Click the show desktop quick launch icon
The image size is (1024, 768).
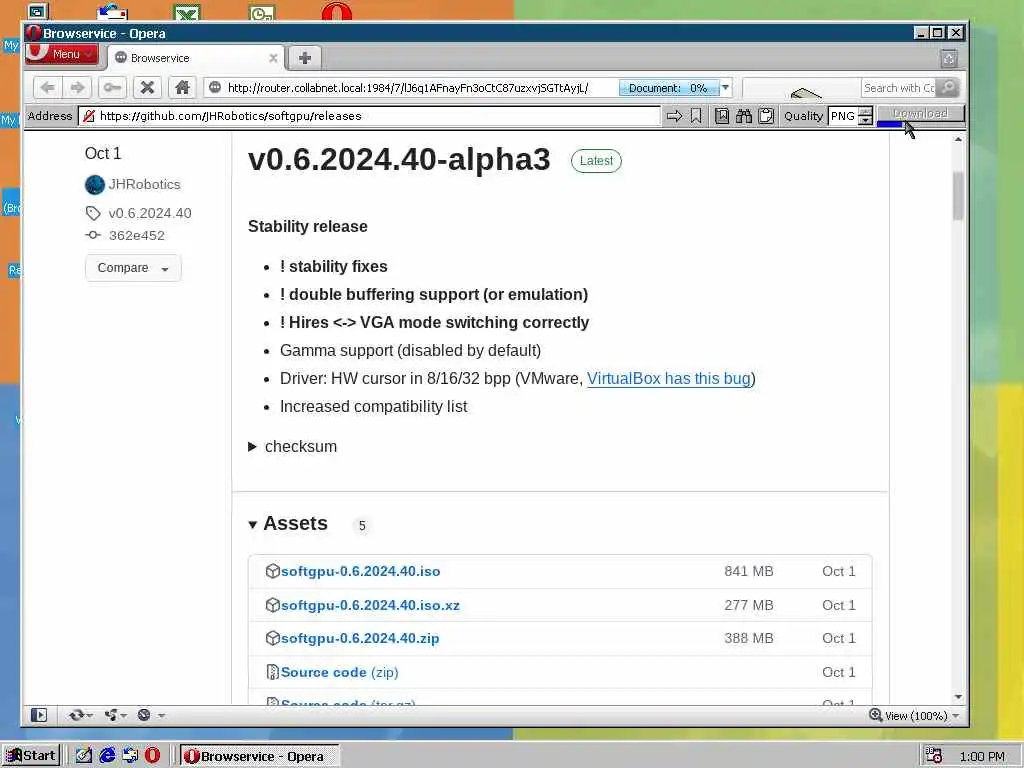[x=84, y=756]
